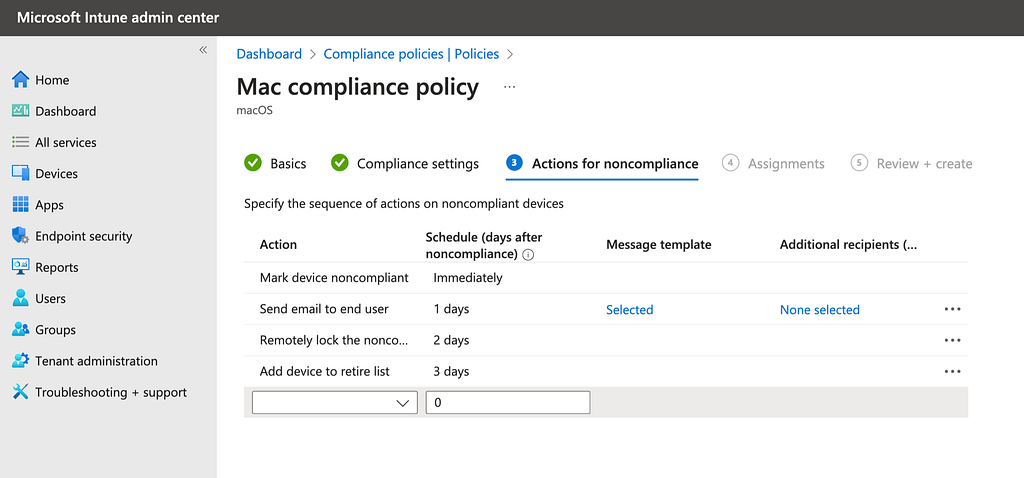
Task: Go to the Compliance settings tab
Action: pos(405,163)
